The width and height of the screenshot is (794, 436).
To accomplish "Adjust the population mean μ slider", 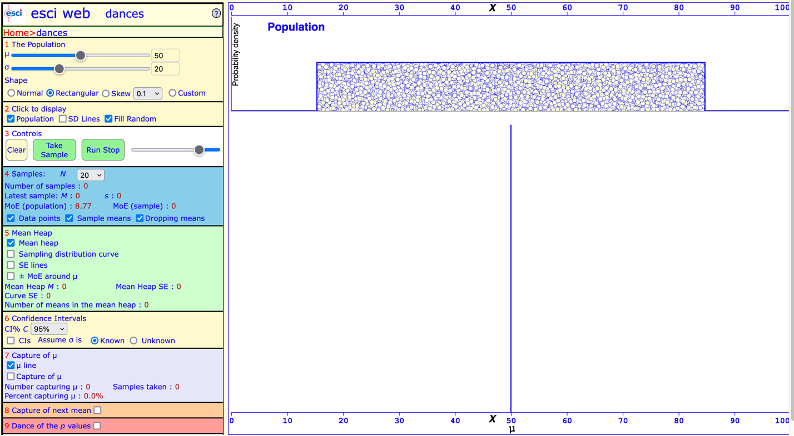I will tap(80, 56).
